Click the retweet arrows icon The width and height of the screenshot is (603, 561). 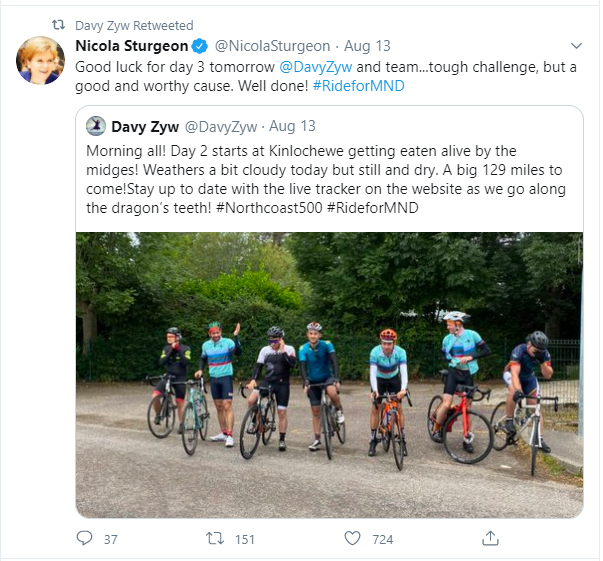point(214,539)
